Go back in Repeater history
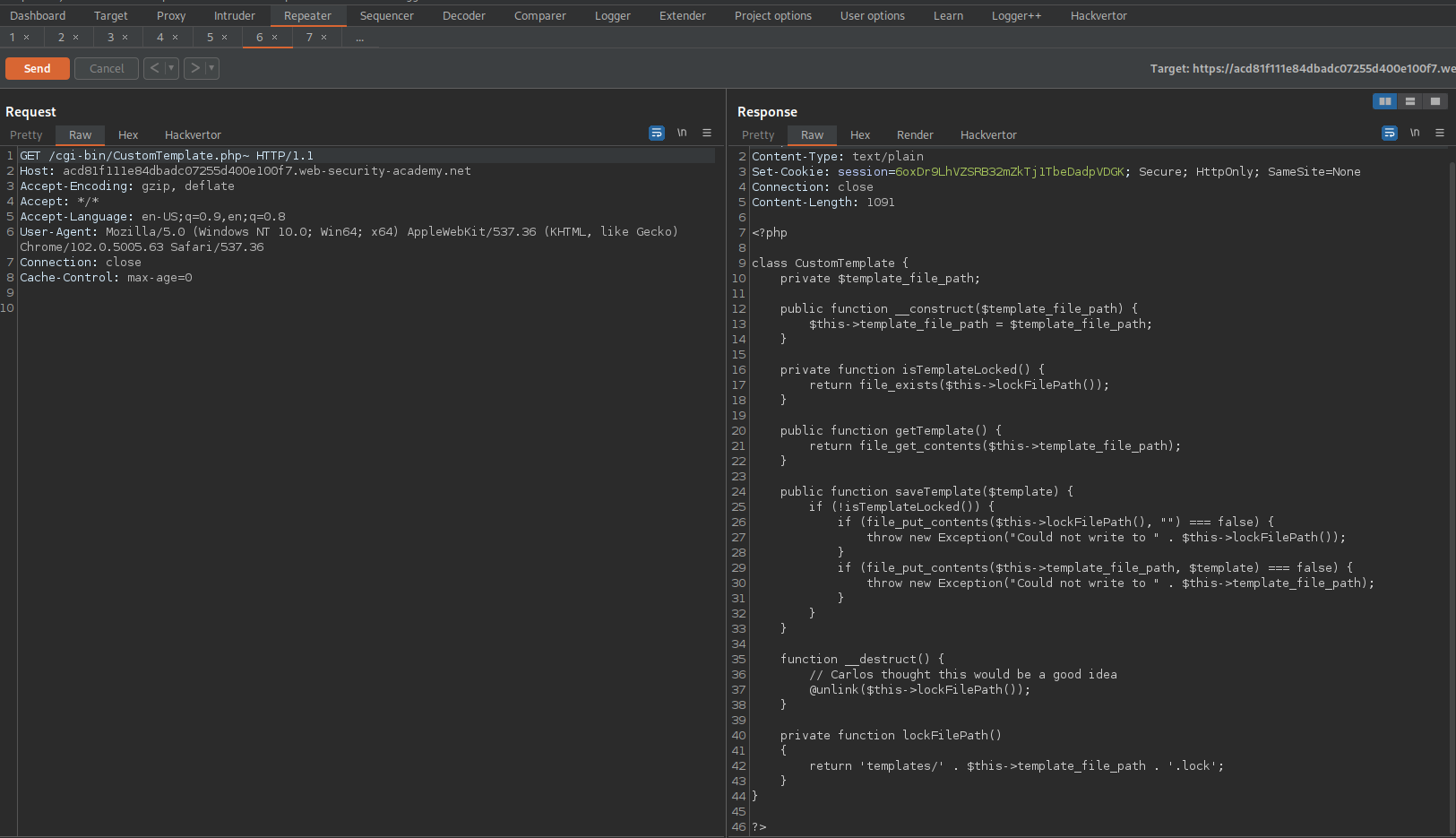 click(x=154, y=68)
